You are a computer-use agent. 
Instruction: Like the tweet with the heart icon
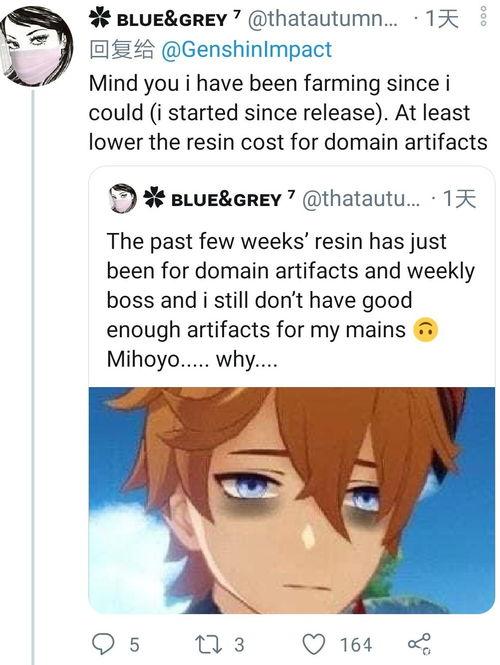[x=314, y=644]
